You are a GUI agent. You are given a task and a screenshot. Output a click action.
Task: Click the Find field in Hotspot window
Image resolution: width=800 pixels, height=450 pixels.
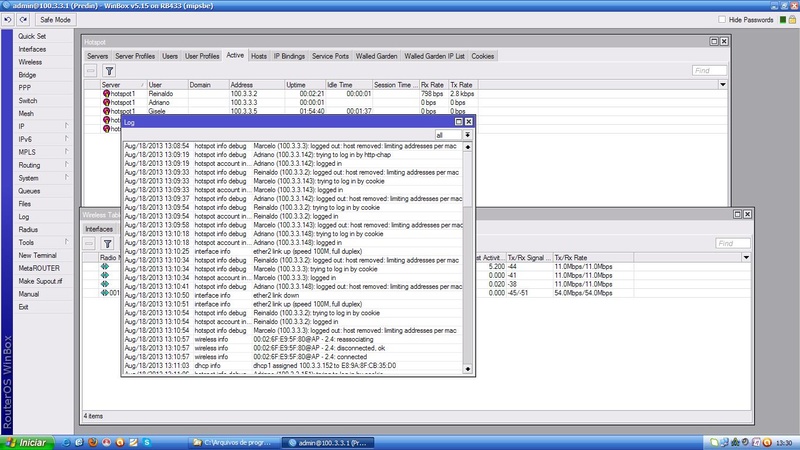[709, 70]
